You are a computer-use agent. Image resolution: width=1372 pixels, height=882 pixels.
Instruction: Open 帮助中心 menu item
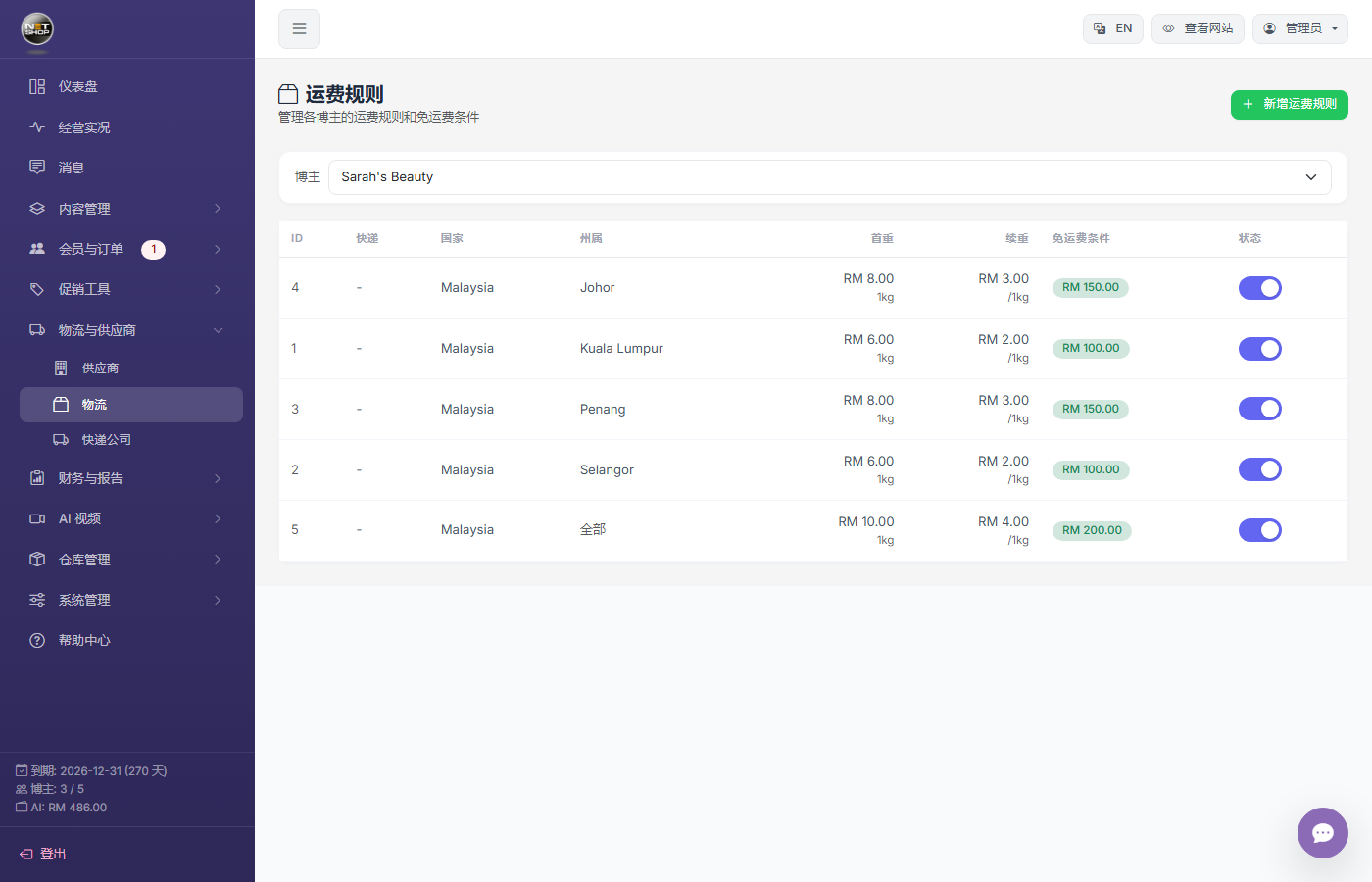pyautogui.click(x=131, y=640)
